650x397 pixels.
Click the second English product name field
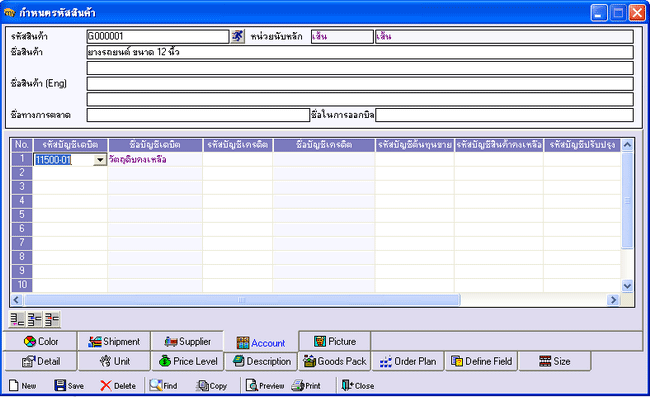(360, 99)
